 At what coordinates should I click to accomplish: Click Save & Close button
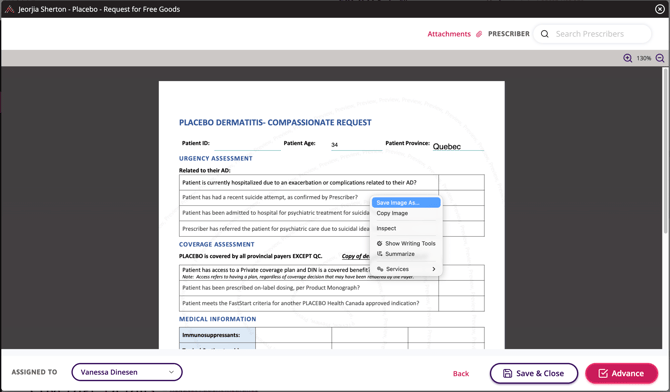[534, 373]
